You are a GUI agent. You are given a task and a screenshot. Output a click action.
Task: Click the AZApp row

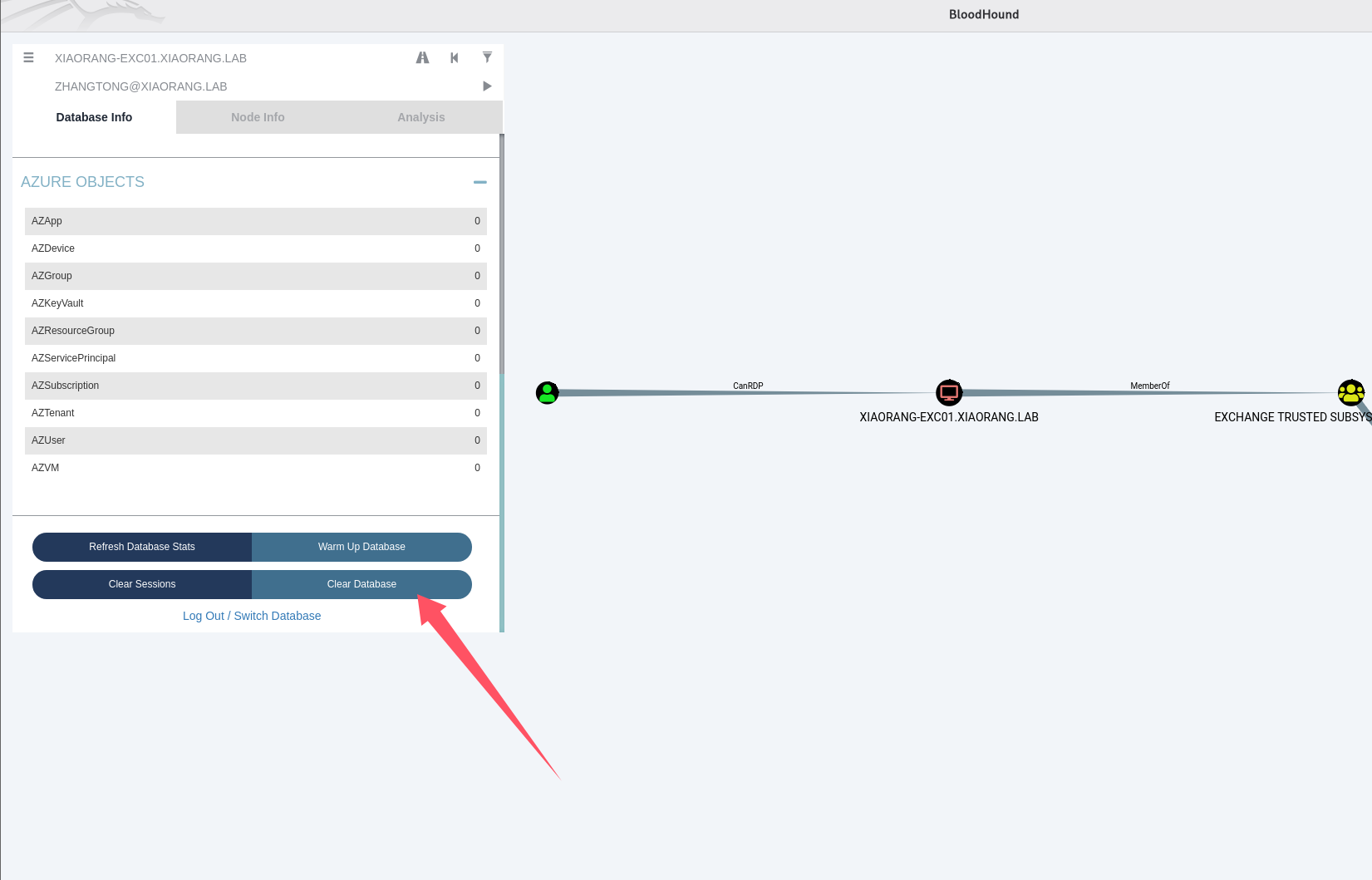256,221
